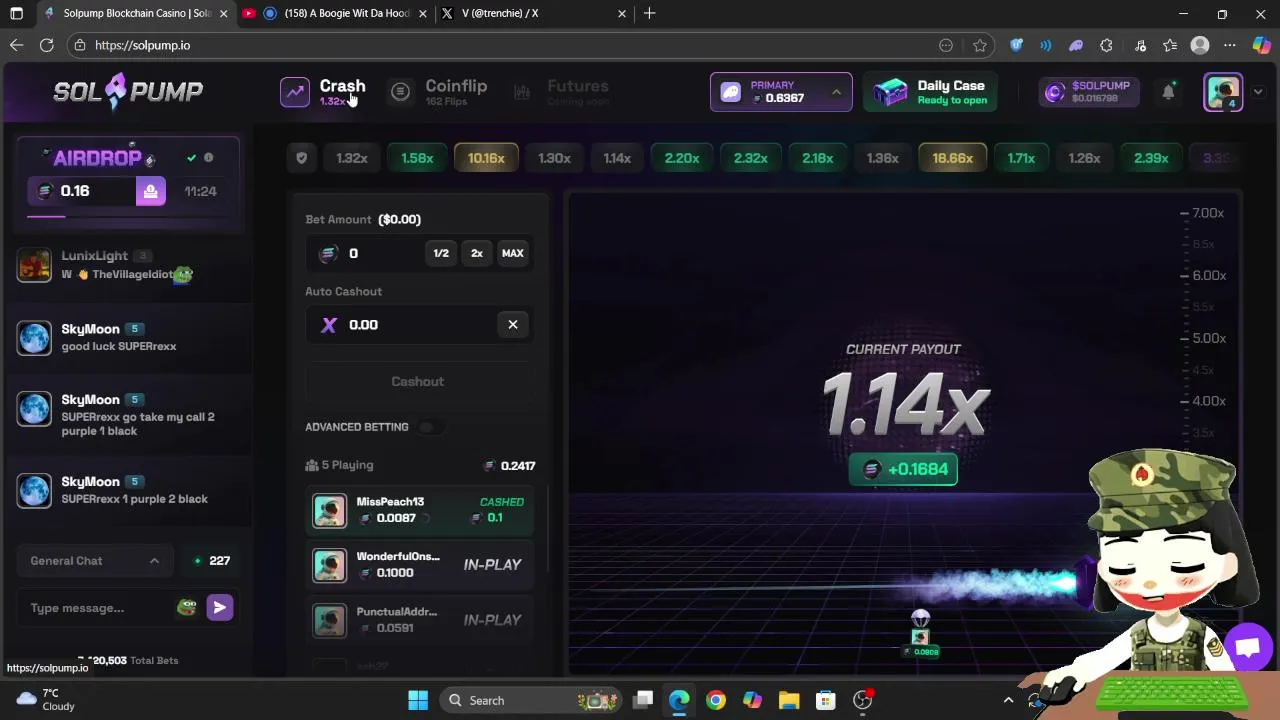Screen dimensions: 1280x720
Task: Click the Crash chart icon
Action: 295,92
